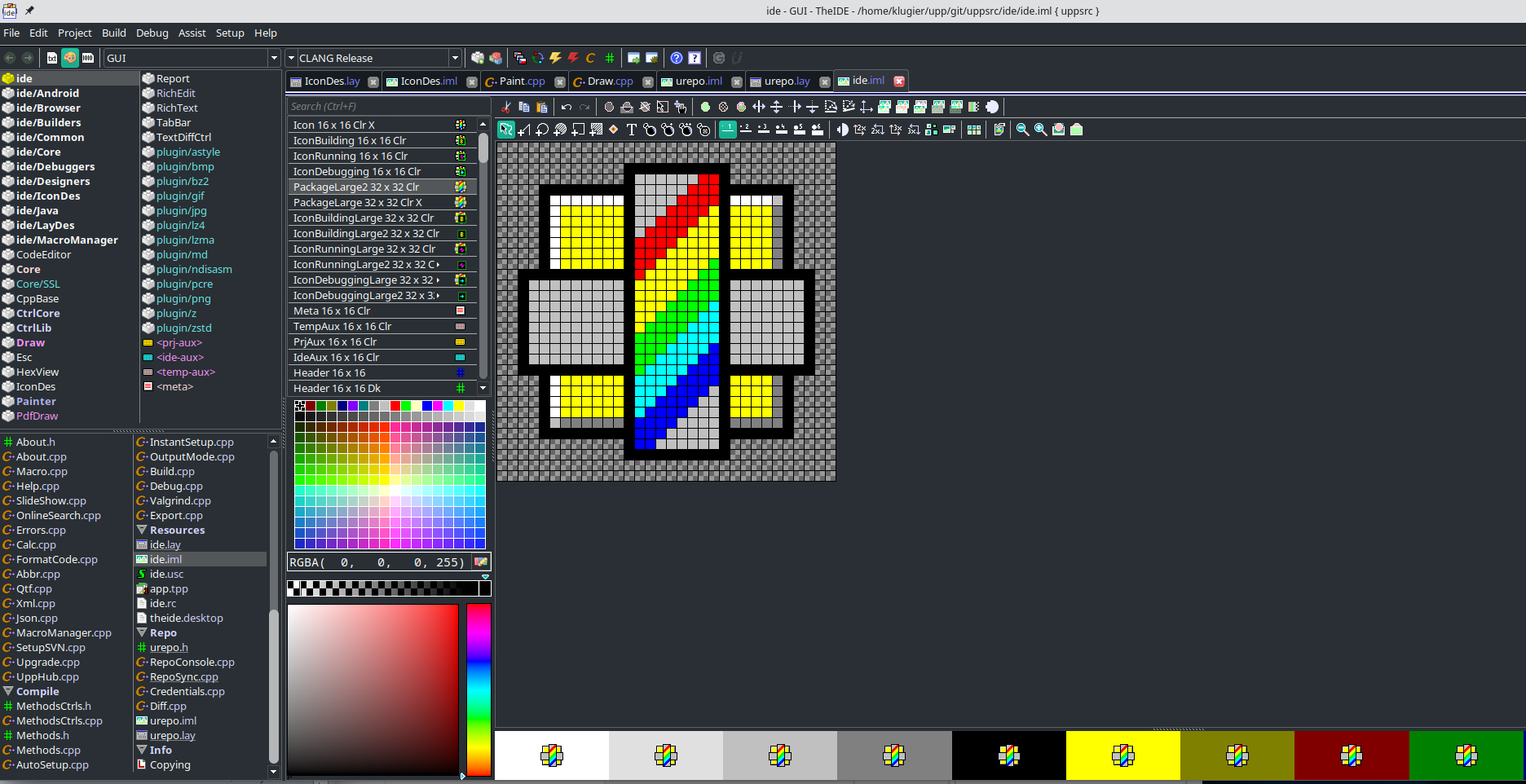The image size is (1526, 784).
Task: Set pen width to 3
Action: [x=763, y=130]
